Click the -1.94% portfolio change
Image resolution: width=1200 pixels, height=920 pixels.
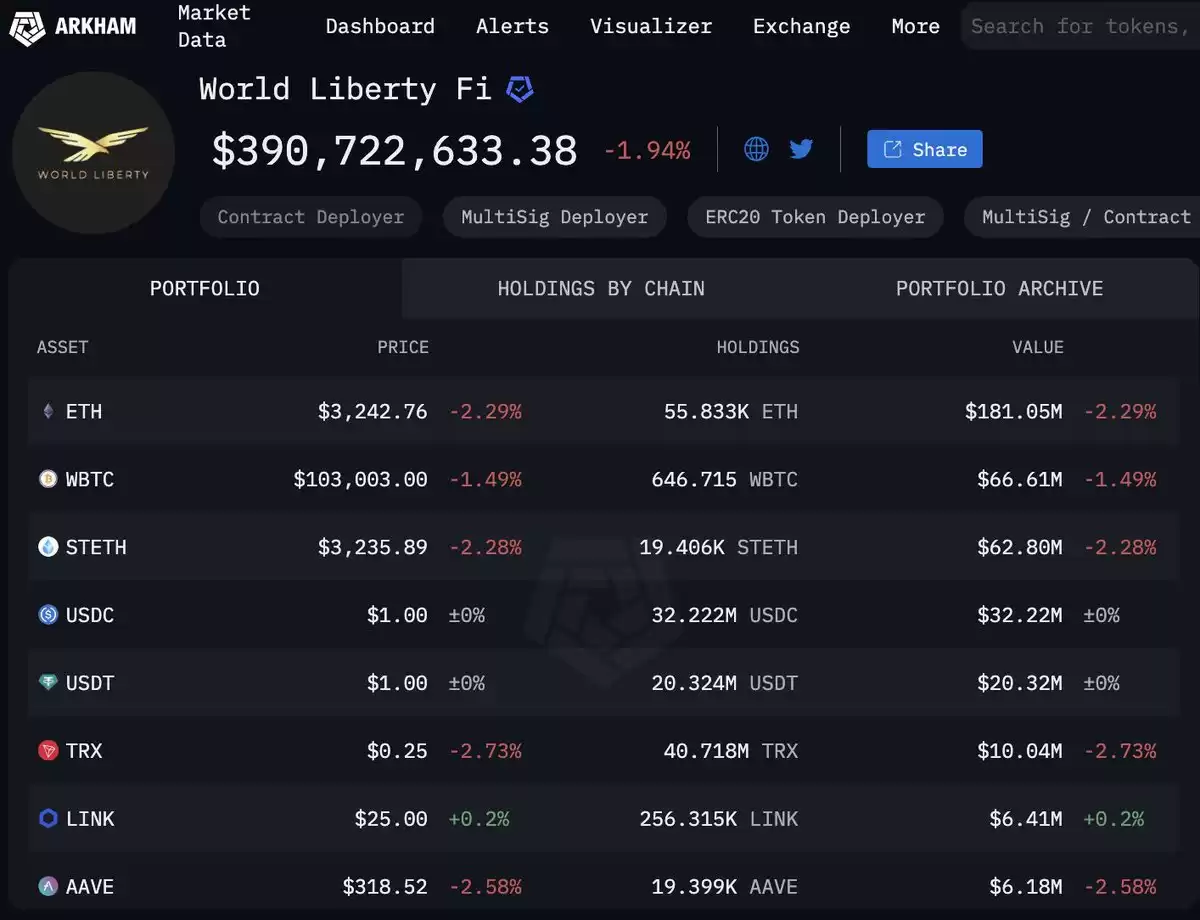tap(647, 151)
